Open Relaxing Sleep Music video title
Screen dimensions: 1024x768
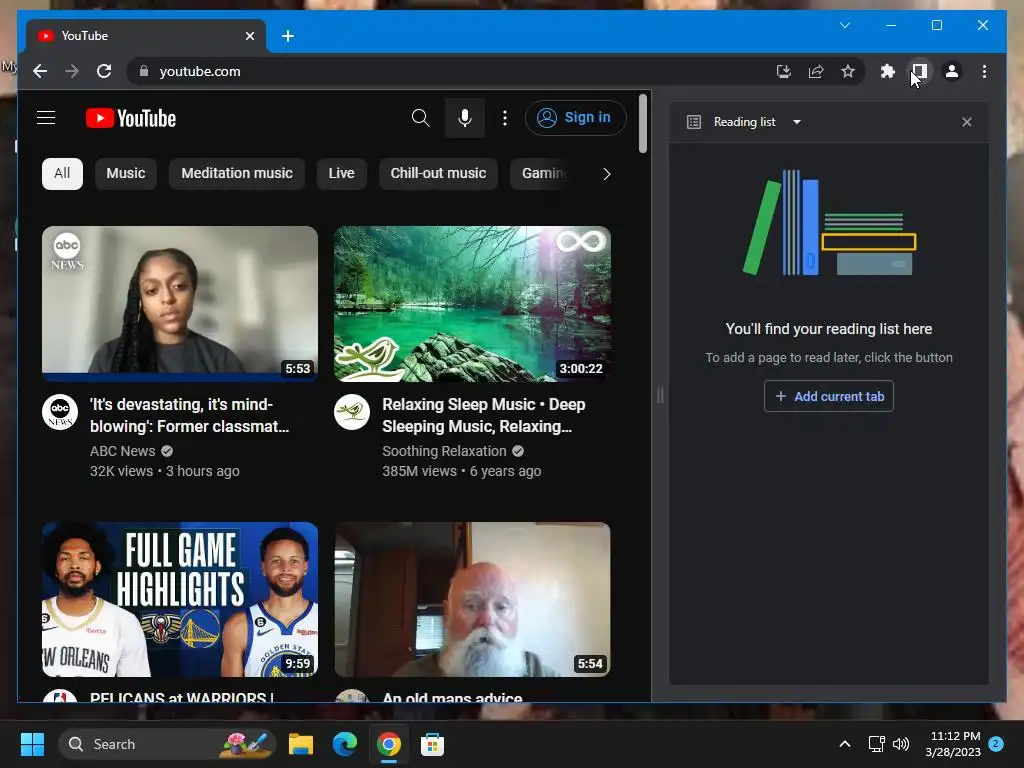[484, 415]
